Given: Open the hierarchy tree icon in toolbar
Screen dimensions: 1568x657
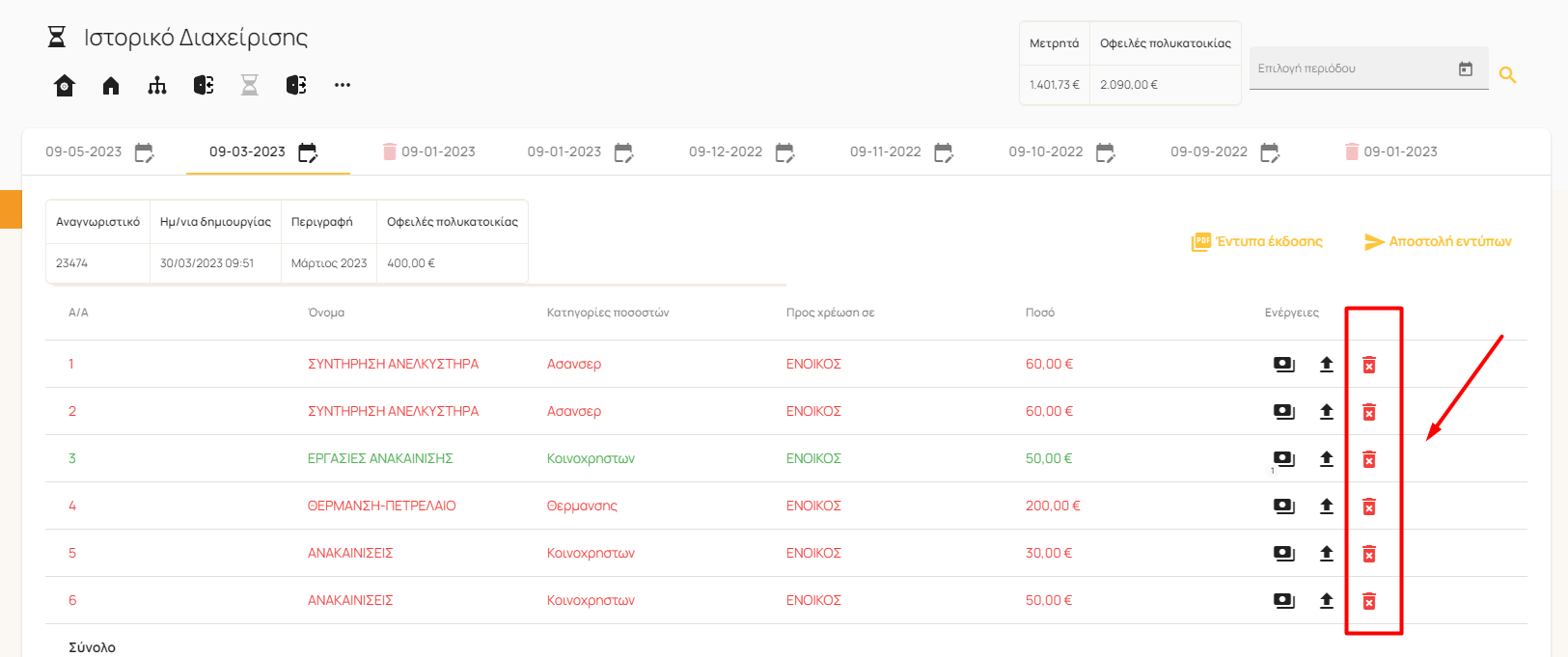Looking at the screenshot, I should tap(157, 86).
